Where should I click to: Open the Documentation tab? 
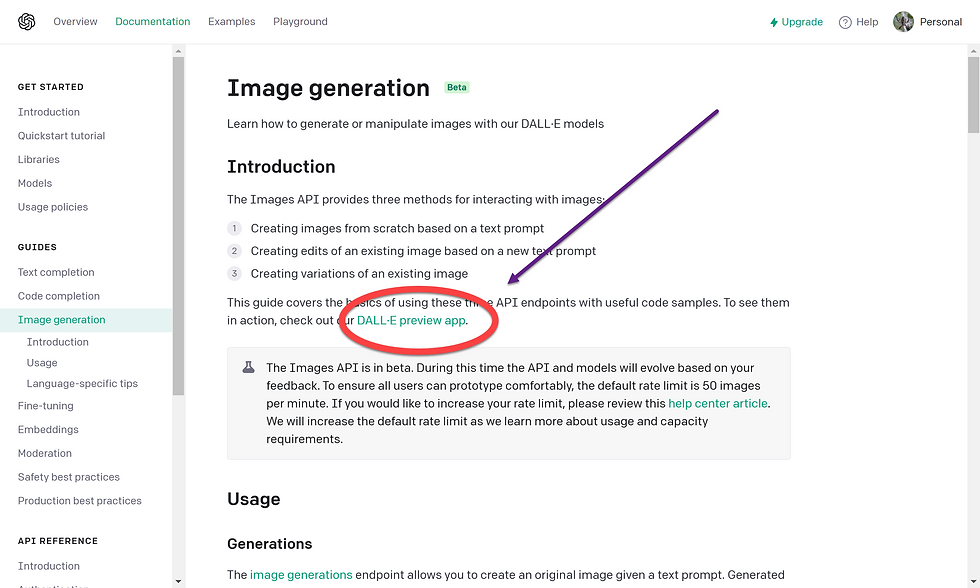pyautogui.click(x=152, y=22)
